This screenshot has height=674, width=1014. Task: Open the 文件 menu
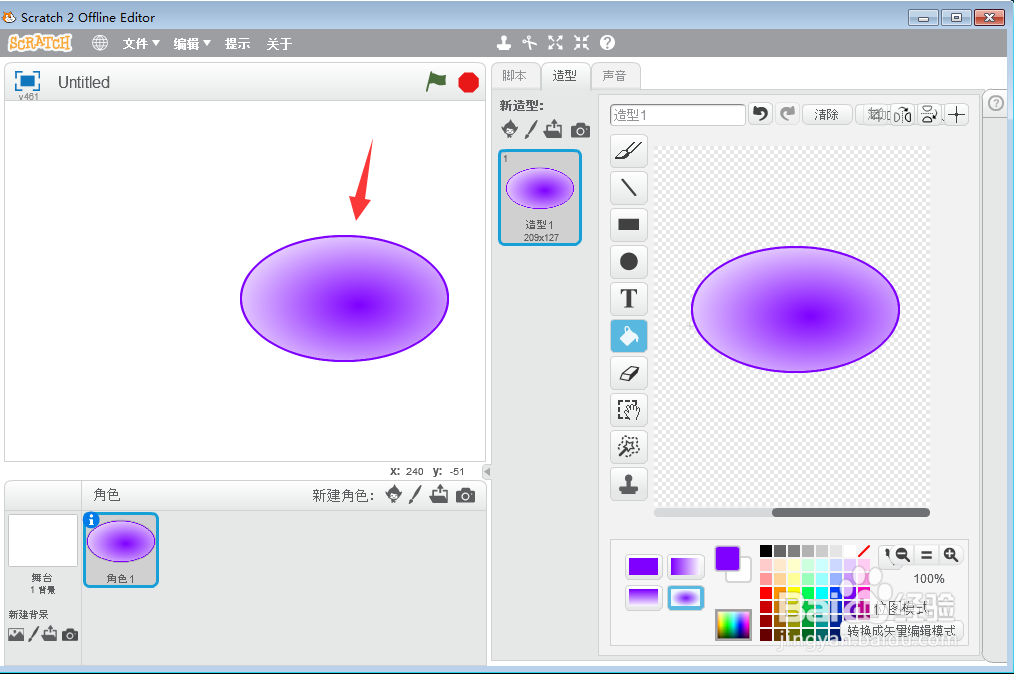140,43
